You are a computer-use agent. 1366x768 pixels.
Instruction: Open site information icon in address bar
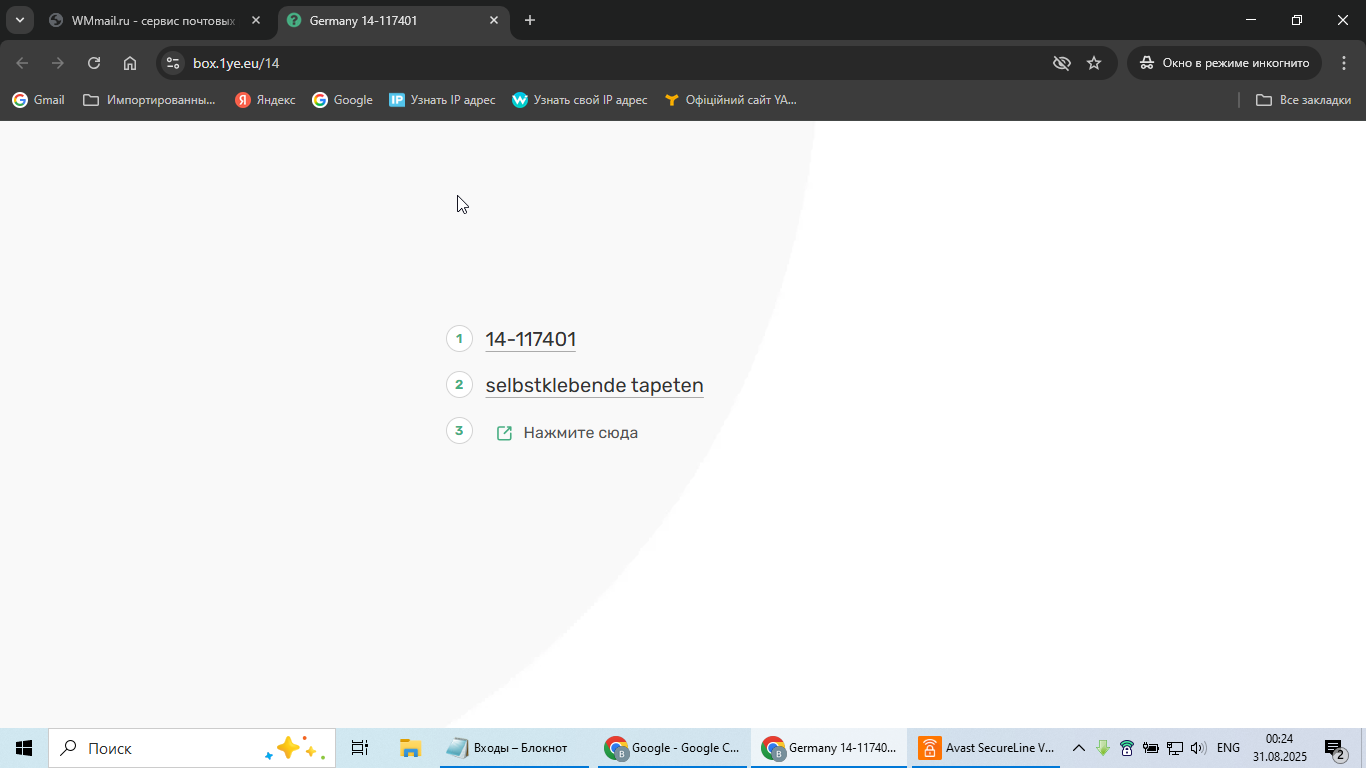(x=173, y=63)
